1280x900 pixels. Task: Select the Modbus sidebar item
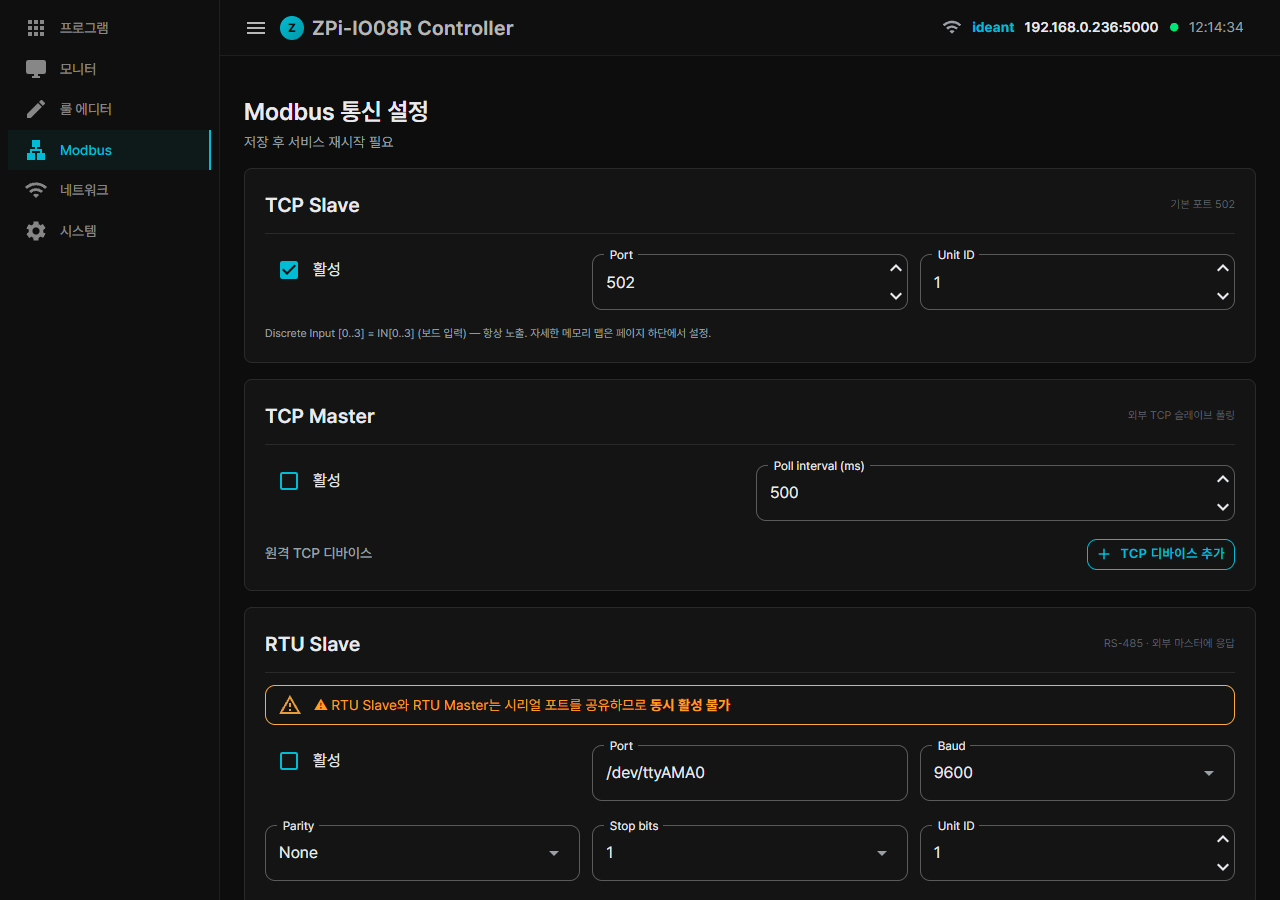(x=109, y=150)
